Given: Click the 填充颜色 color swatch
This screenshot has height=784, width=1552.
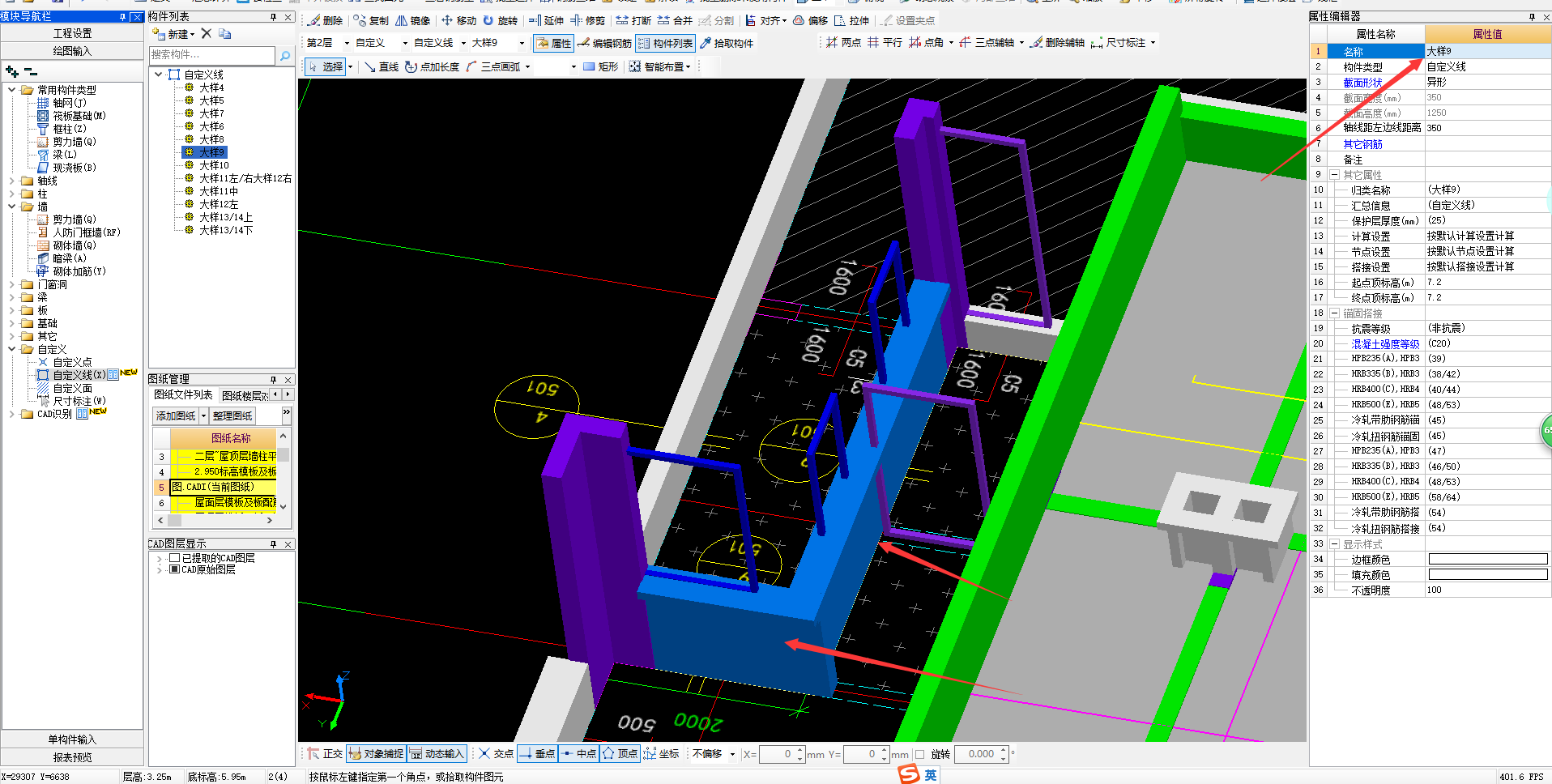Looking at the screenshot, I should (1488, 574).
